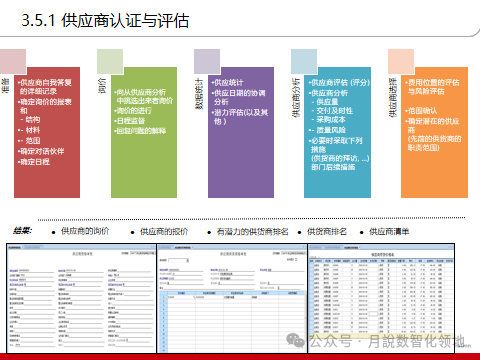Screen dimensions: 480x360
Task: Click the lavender square above 数据统计
Action: [207, 62]
